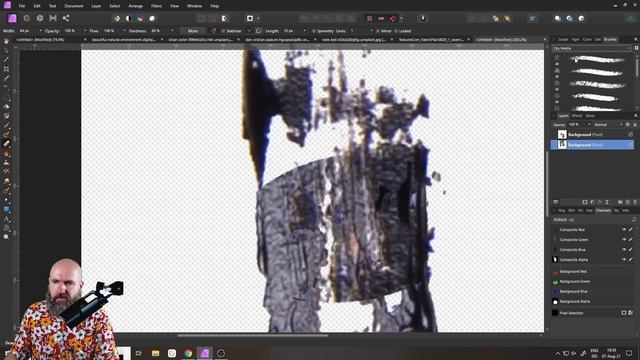The image size is (640, 360).
Task: Switch to the Develop persona icon
Action: [40, 18]
